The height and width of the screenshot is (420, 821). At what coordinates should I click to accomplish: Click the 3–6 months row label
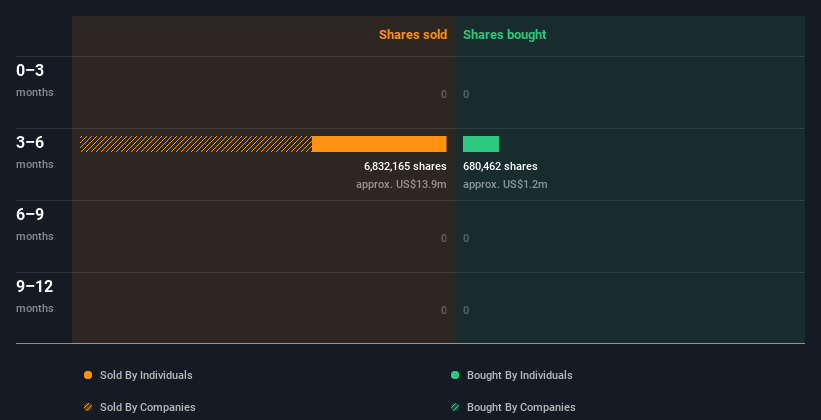35,152
